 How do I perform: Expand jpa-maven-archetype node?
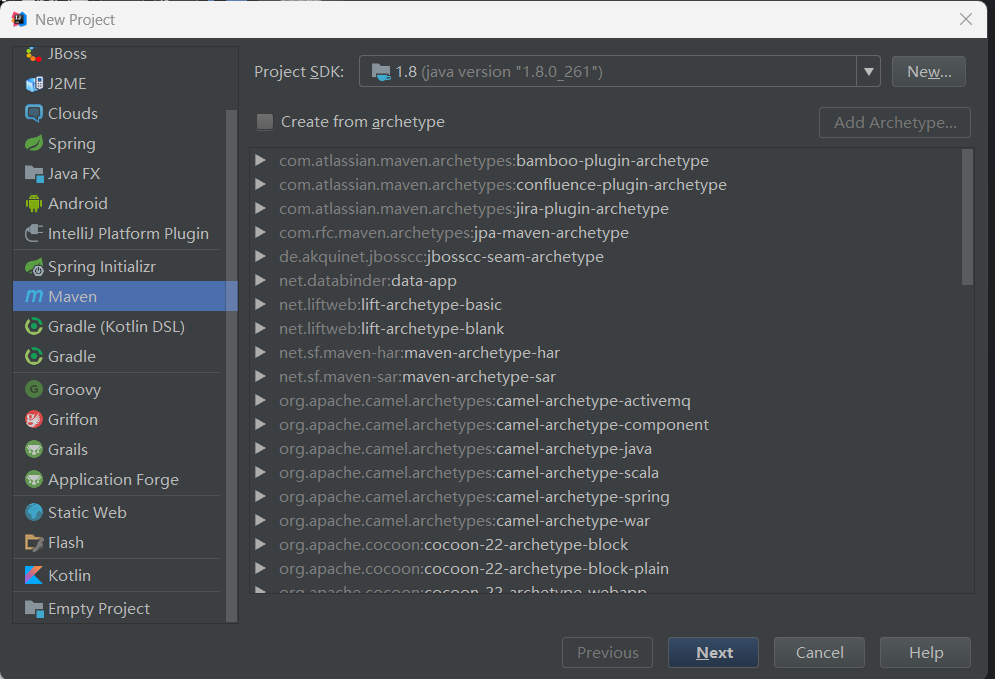click(260, 233)
